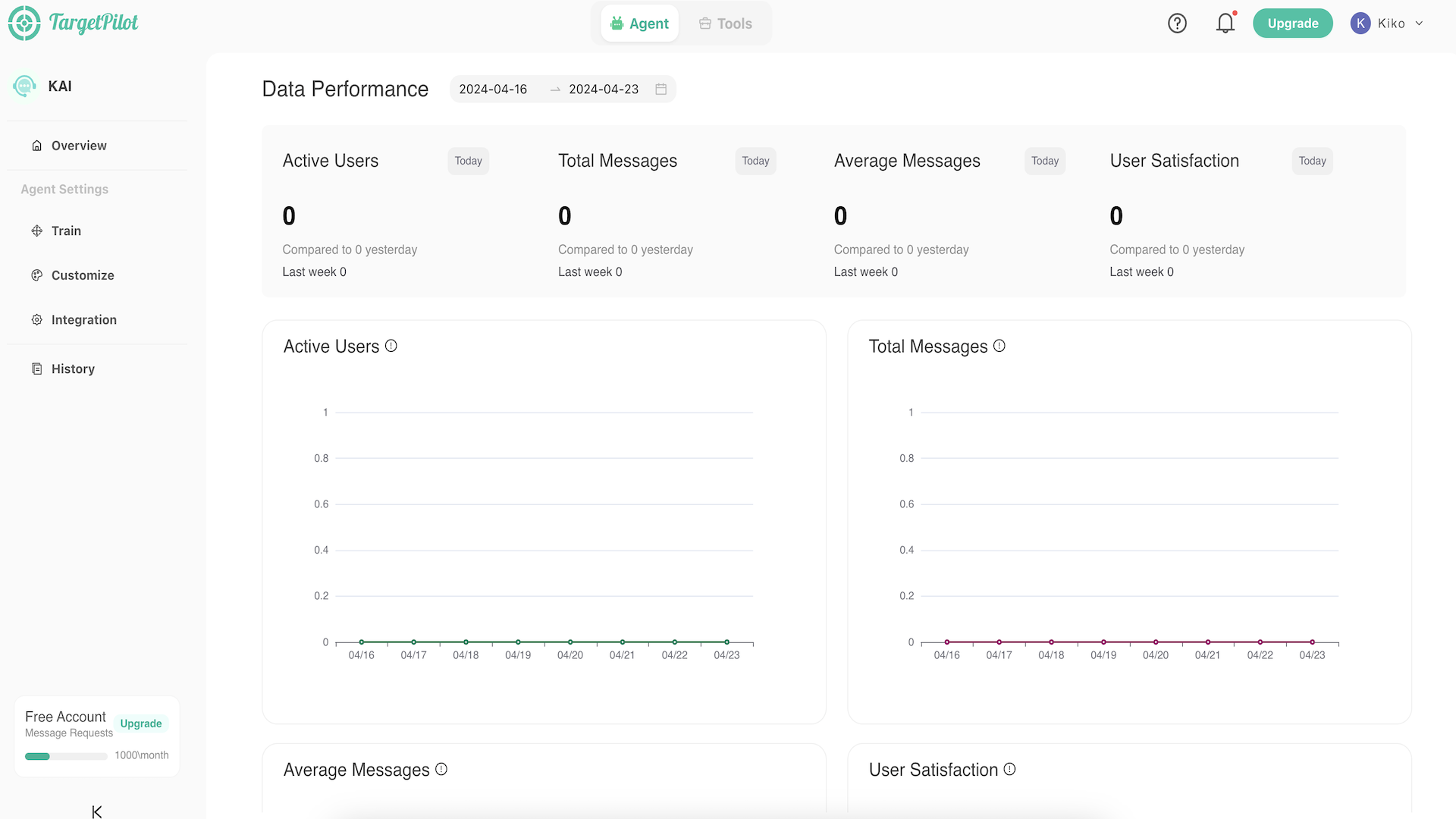Screen dimensions: 1456x819
Task: Click the Upgrade link in Free Account card
Action: tap(141, 723)
